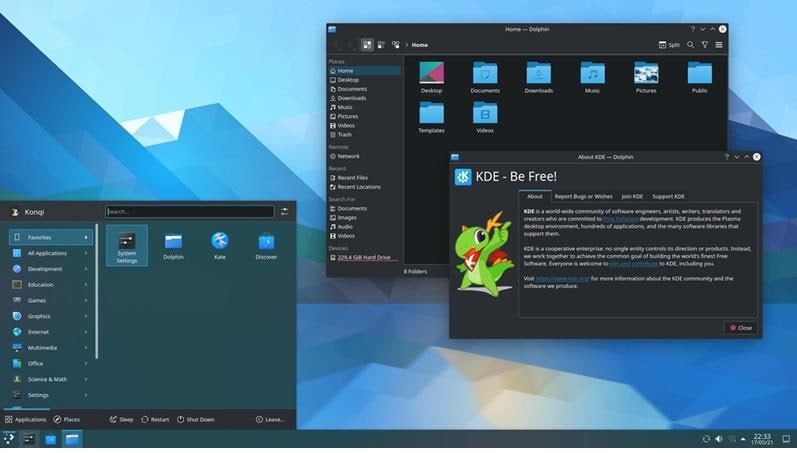Switch Dolphin to details view mode
Screen dimensions: 797x453
point(395,45)
